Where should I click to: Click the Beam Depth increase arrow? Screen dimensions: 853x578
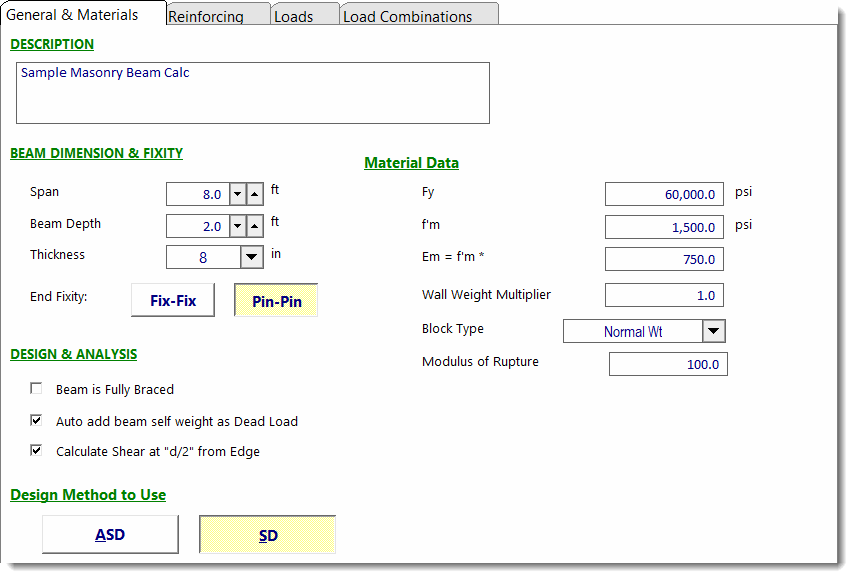click(255, 226)
